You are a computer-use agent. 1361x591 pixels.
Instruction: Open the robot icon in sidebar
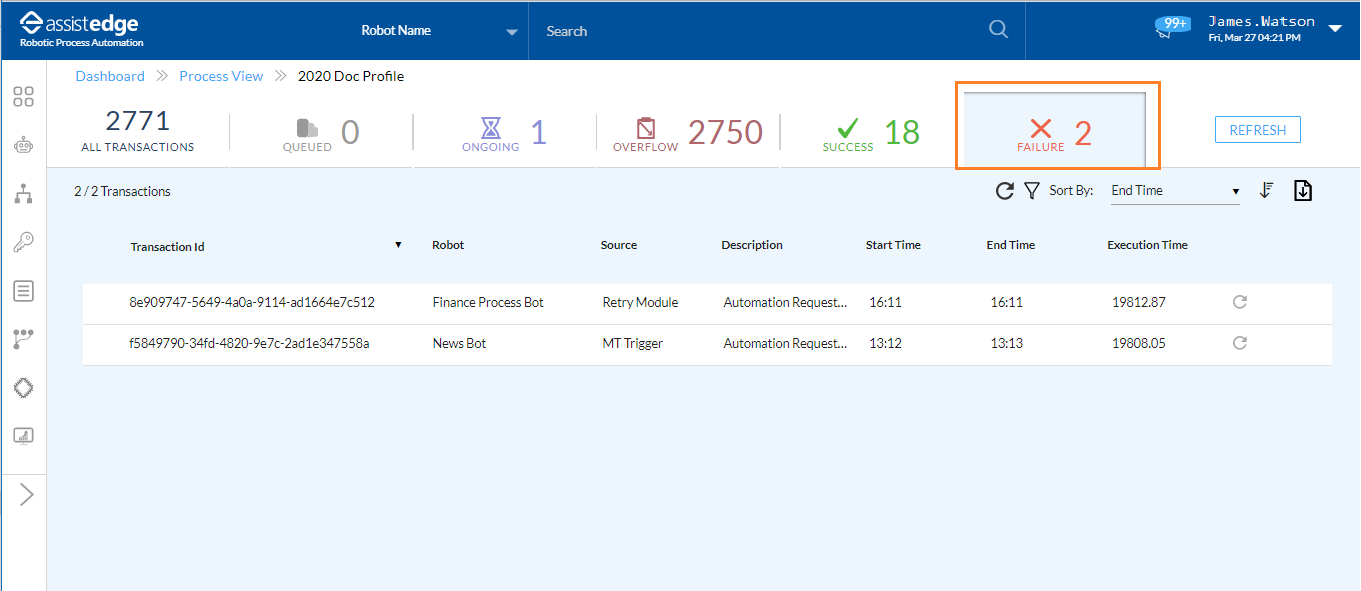(23, 145)
